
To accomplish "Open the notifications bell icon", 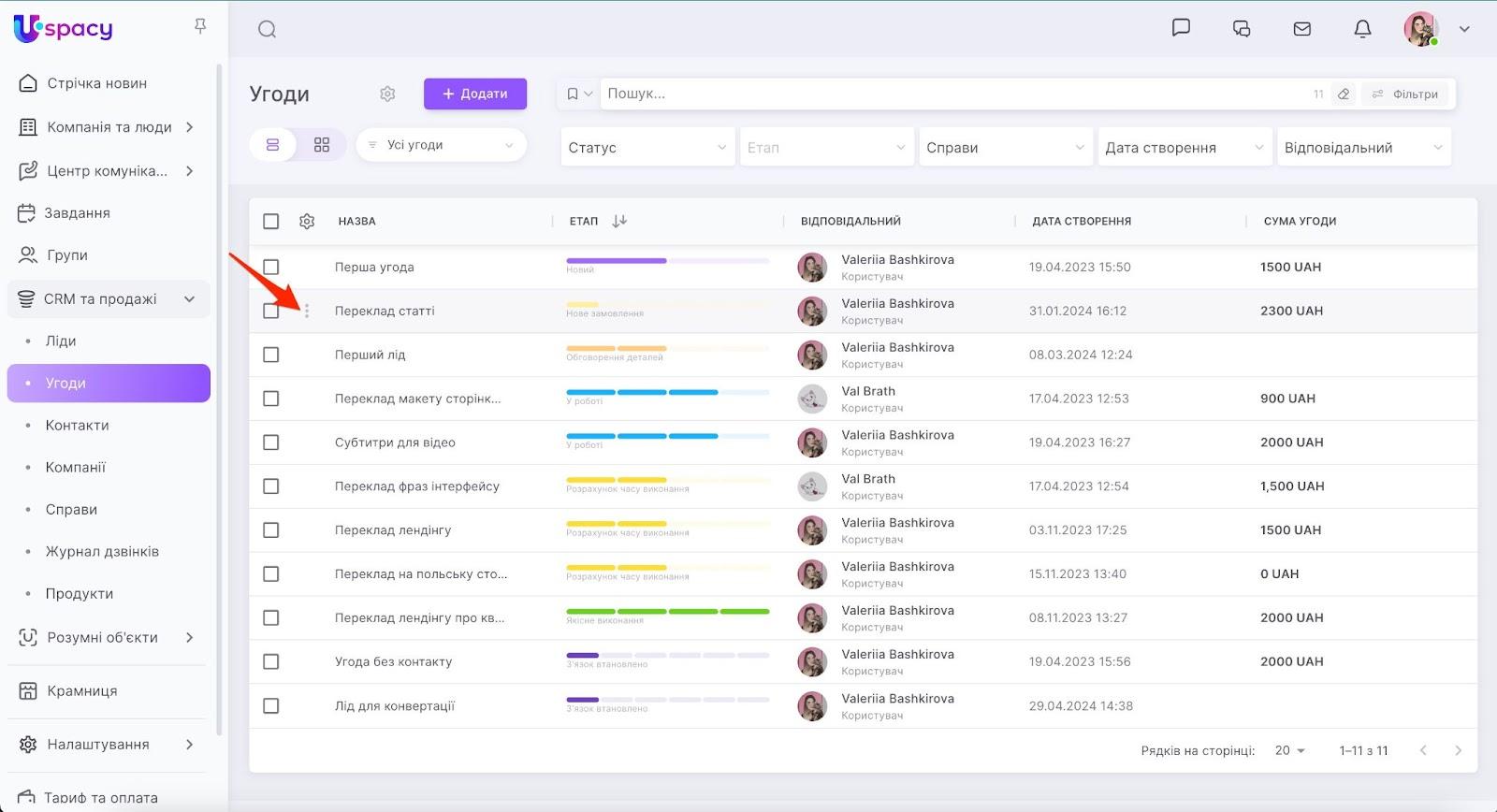I will pyautogui.click(x=1362, y=29).
